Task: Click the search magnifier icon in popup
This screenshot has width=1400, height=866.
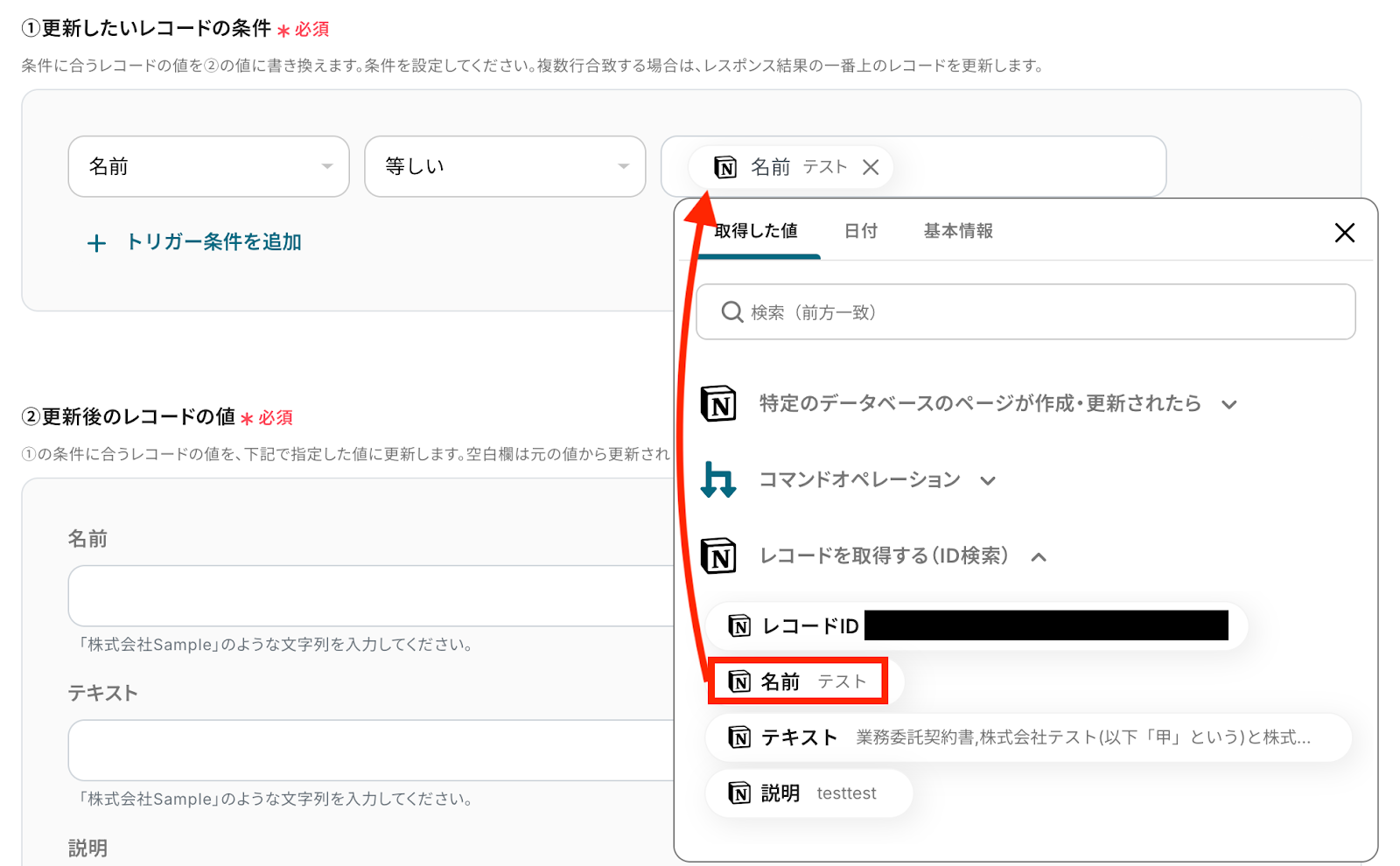Action: [731, 312]
